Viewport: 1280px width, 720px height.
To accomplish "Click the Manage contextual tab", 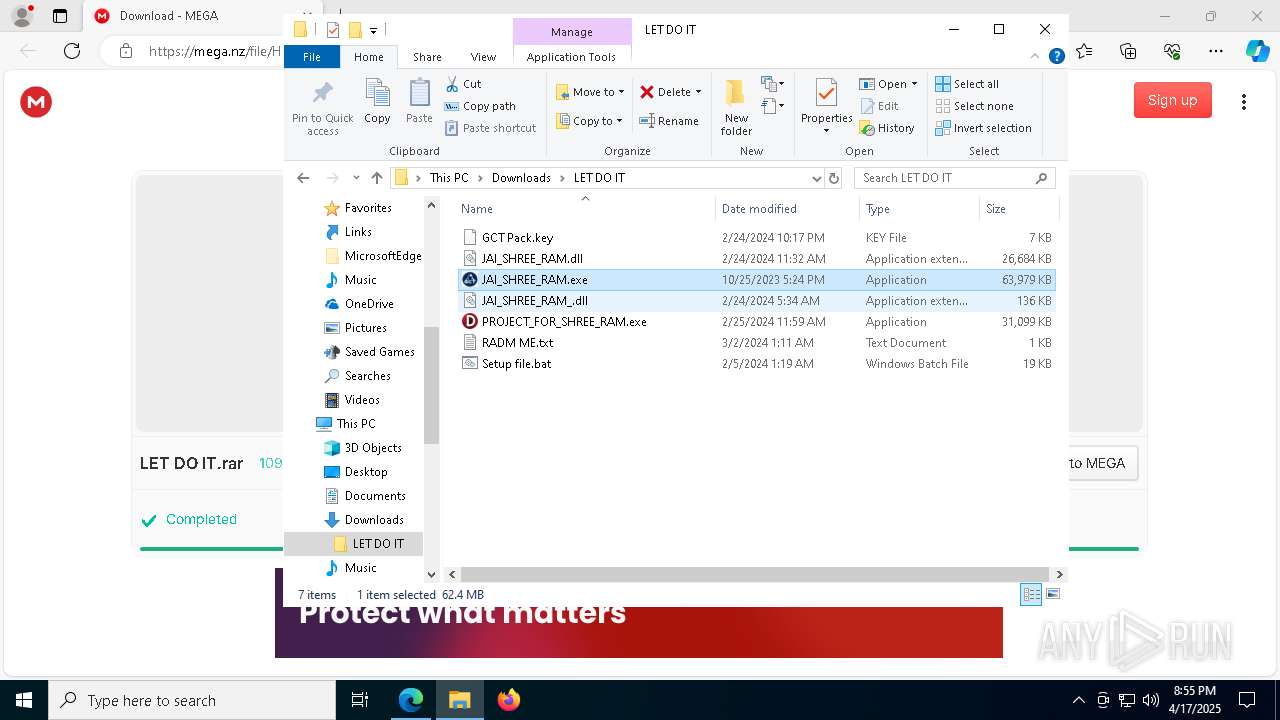I will click(x=571, y=32).
